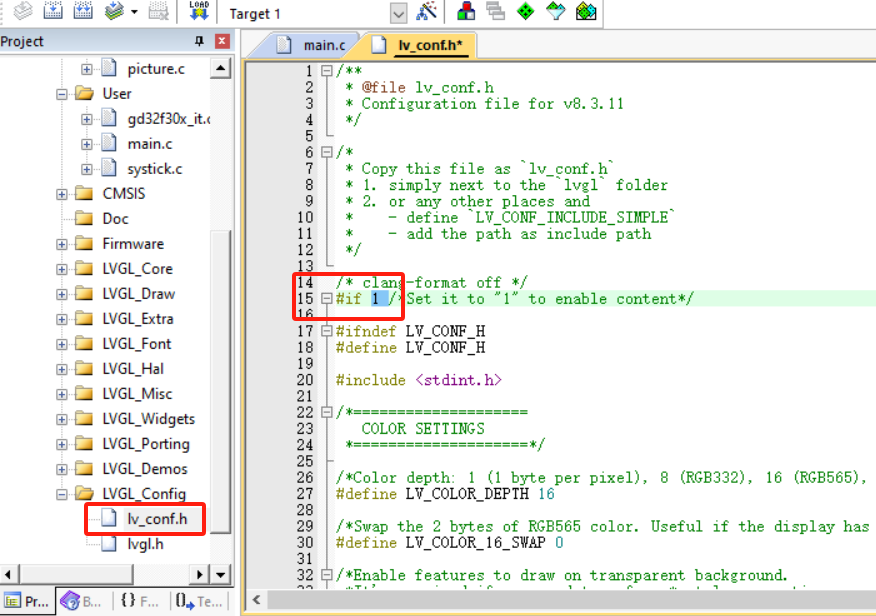Viewport: 876px width, 616px height.
Task: Expand the LVGL_Font folder
Action: coord(61,345)
